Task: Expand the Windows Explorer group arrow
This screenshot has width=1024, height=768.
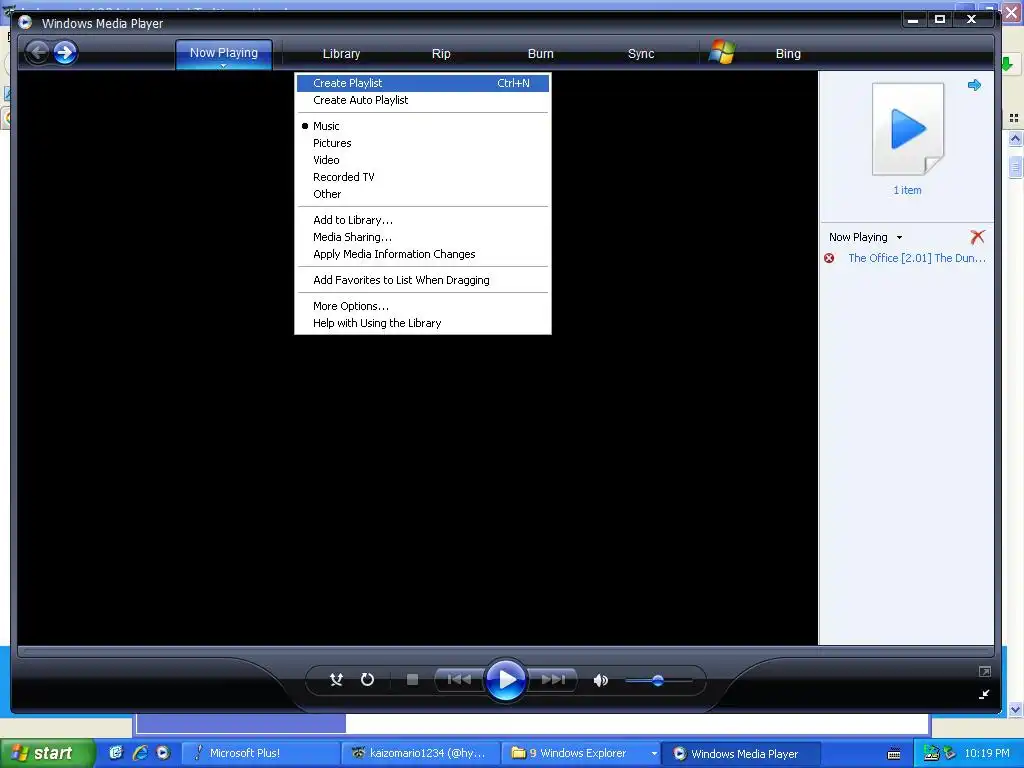Action: tap(654, 754)
